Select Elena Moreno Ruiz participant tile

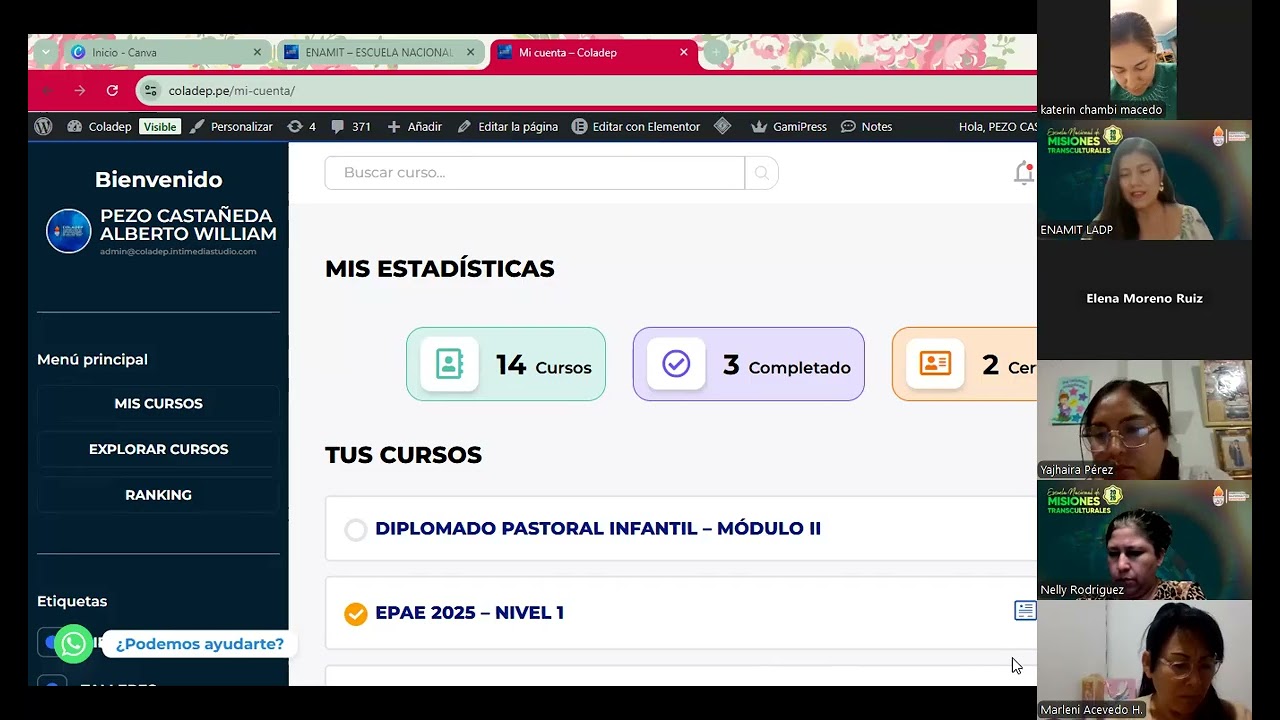(1144, 300)
